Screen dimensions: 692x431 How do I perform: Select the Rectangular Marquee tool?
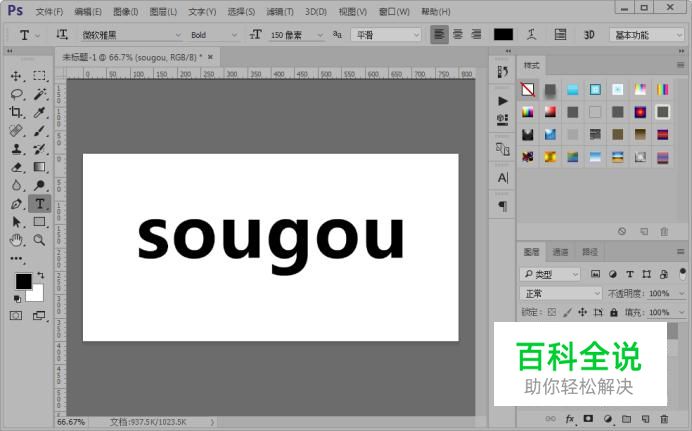[39, 75]
